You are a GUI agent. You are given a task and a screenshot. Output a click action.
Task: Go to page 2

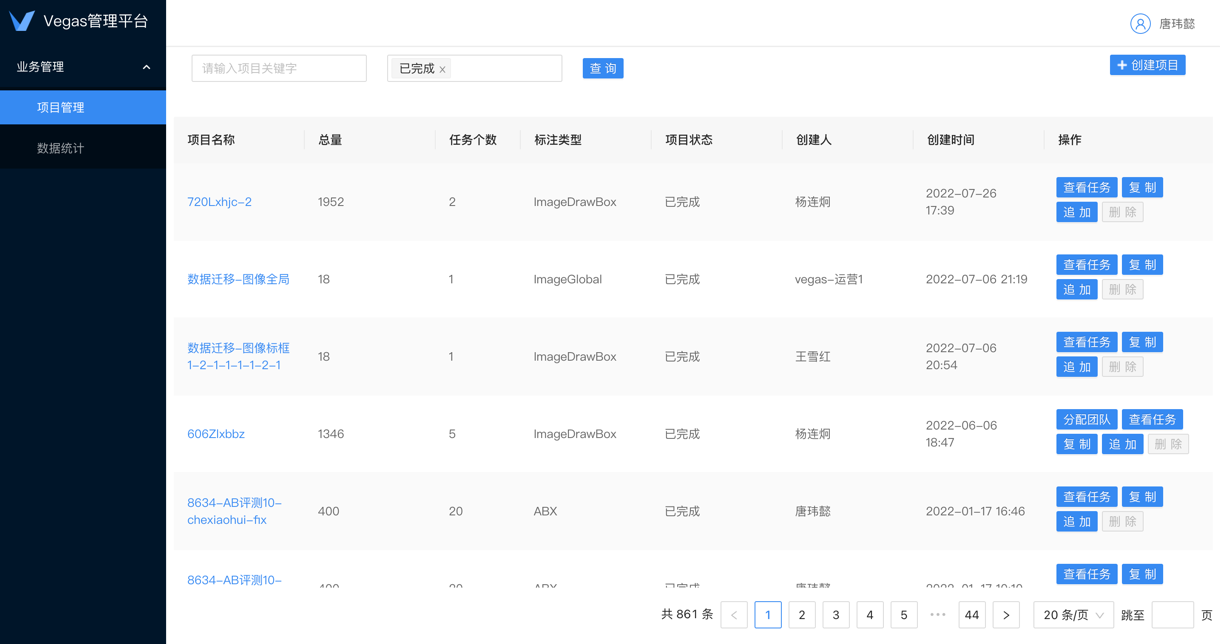[802, 615]
